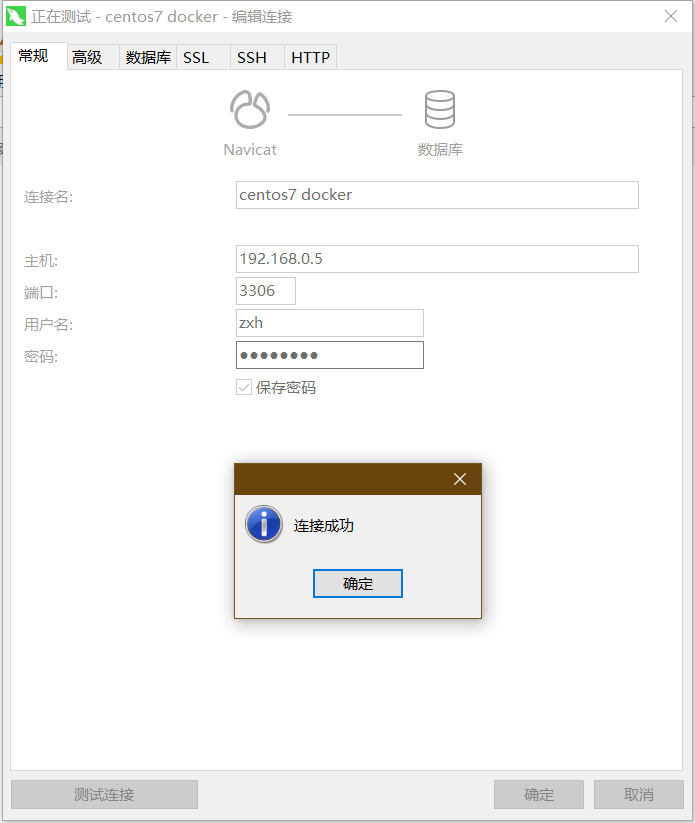695x823 pixels.
Task: Close the 连接成功 message box
Action: [x=460, y=479]
